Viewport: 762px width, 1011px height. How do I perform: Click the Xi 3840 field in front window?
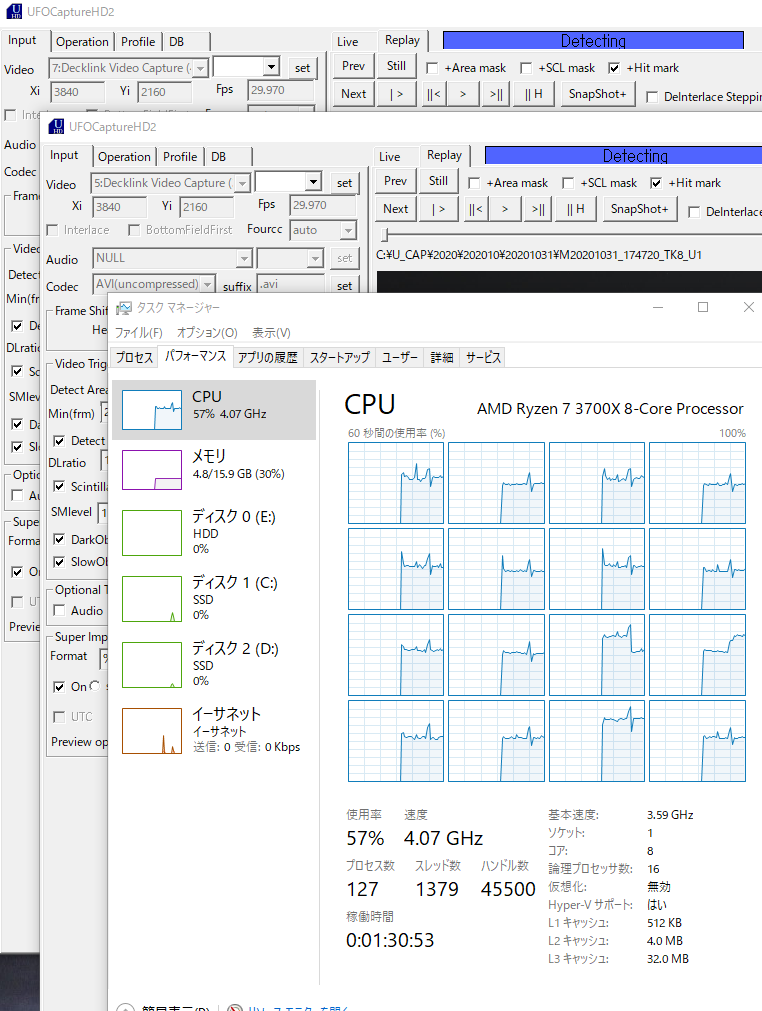coord(120,207)
